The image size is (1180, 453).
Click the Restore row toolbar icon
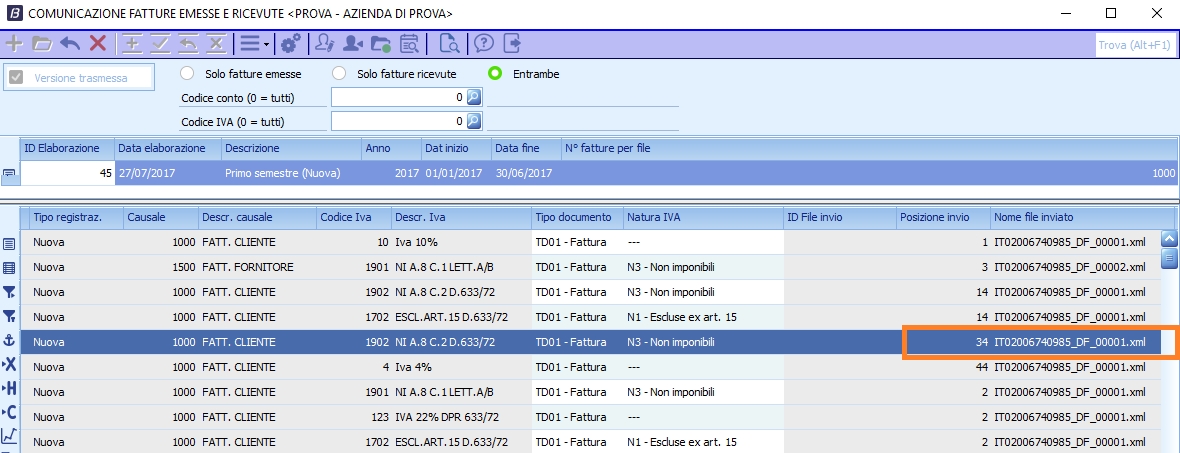[188, 44]
